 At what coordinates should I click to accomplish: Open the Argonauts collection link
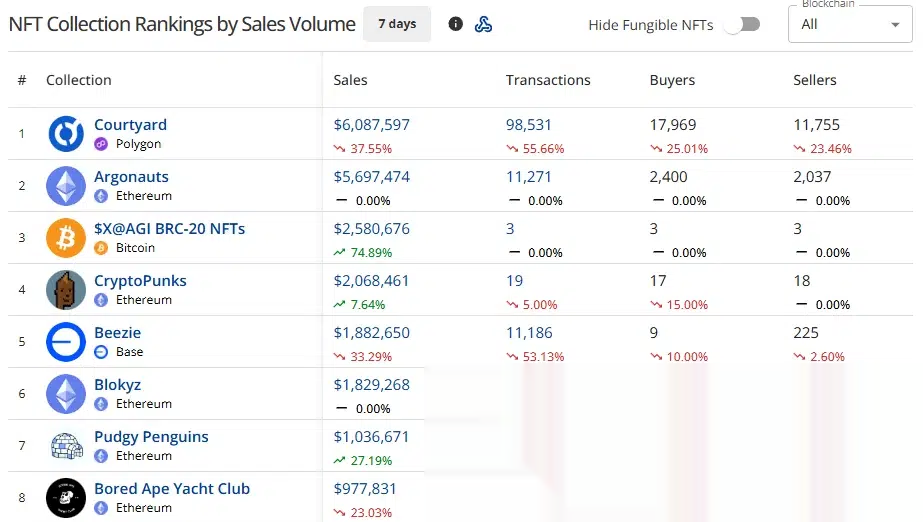(x=131, y=177)
